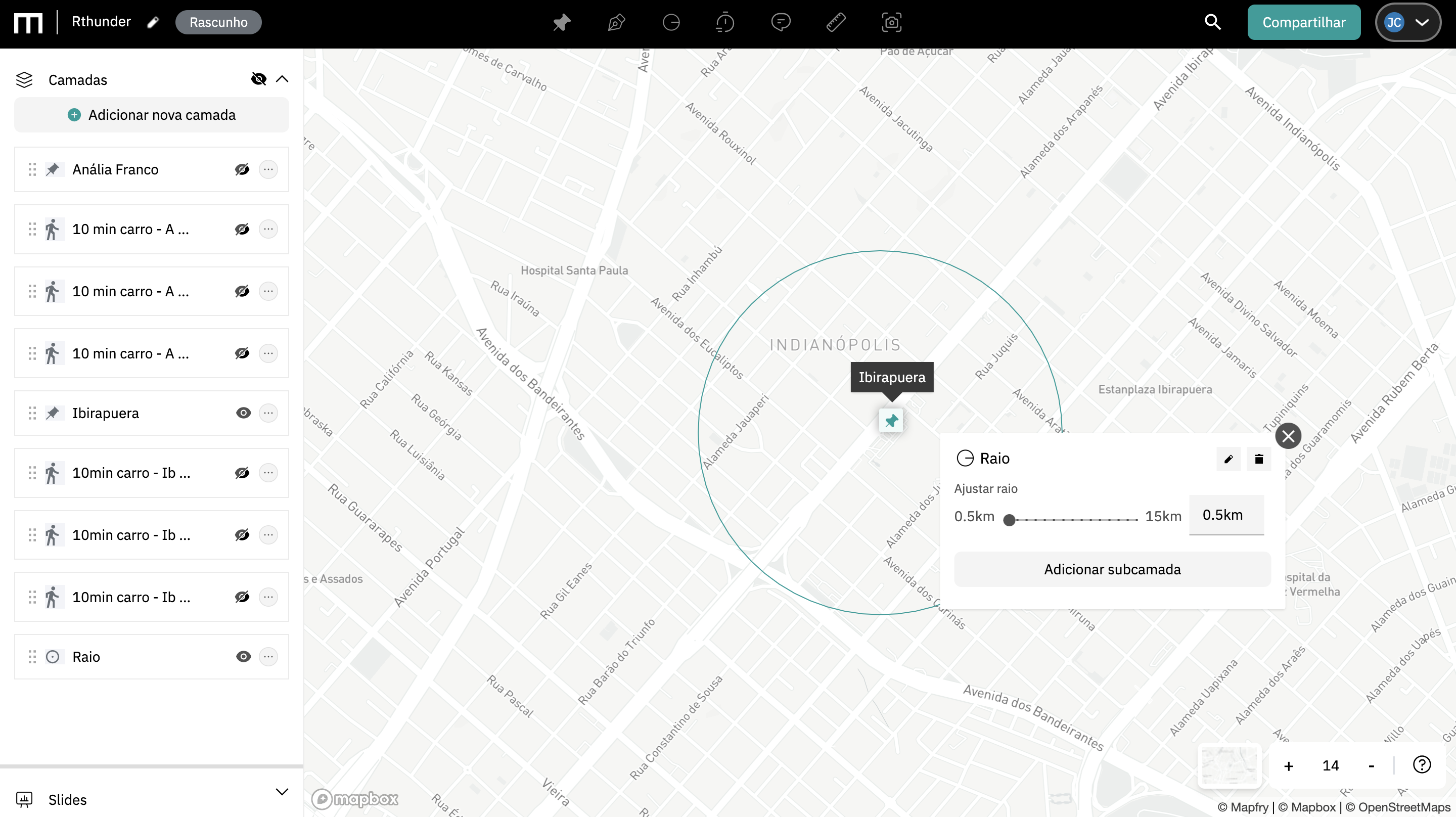Collapse the Camadas panel
The height and width of the screenshot is (817, 1456).
coord(282,79)
